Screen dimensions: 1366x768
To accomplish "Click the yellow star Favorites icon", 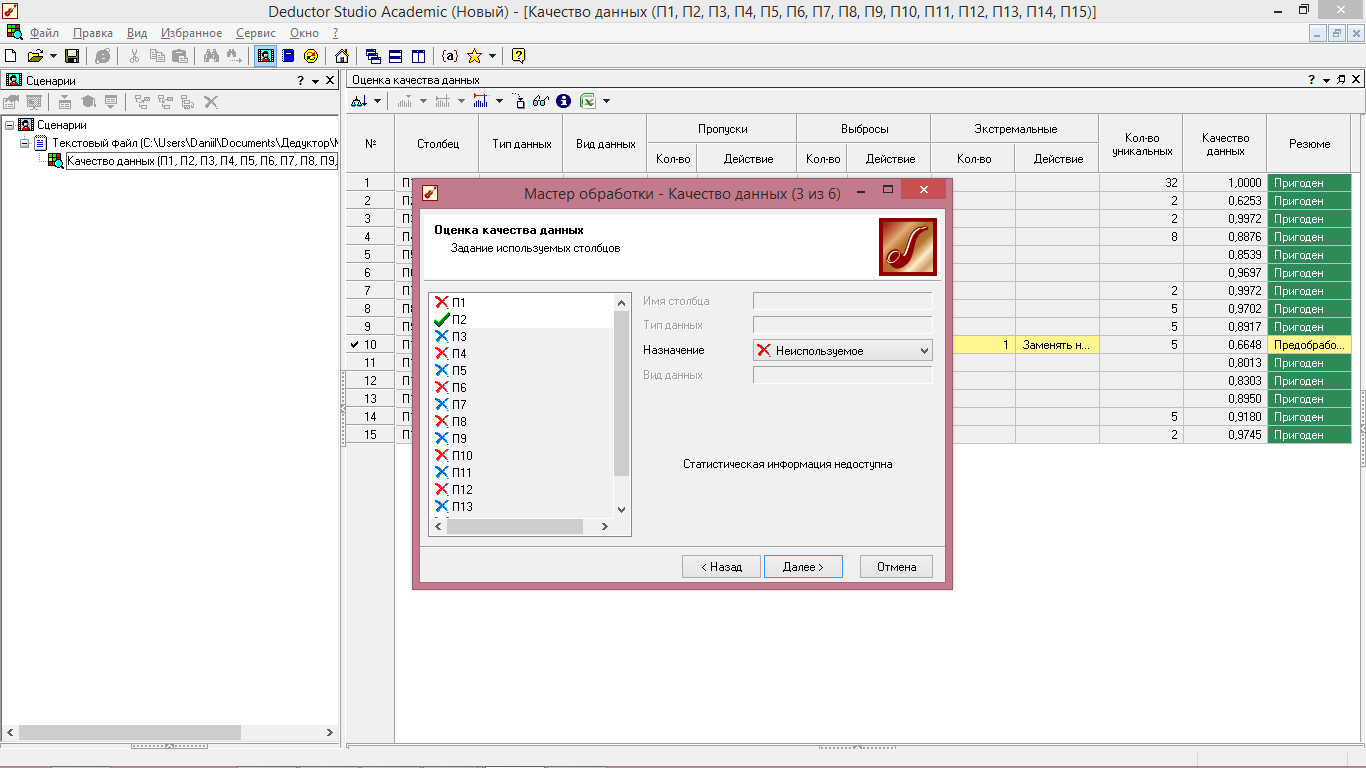I will click(x=474, y=56).
